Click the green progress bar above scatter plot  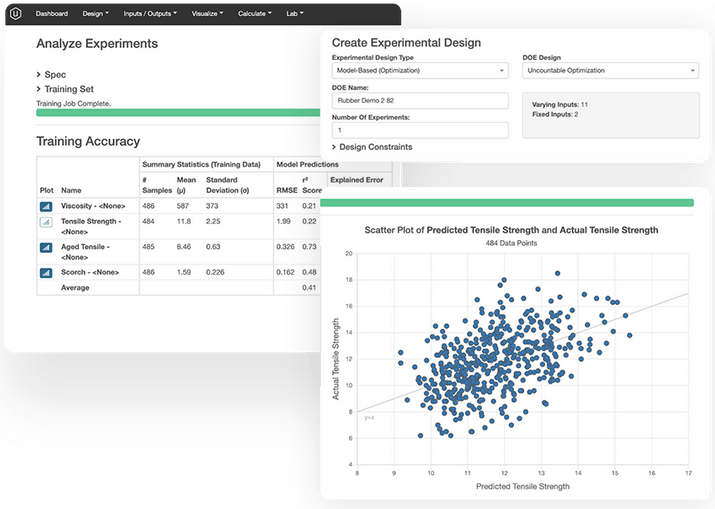[x=507, y=203]
